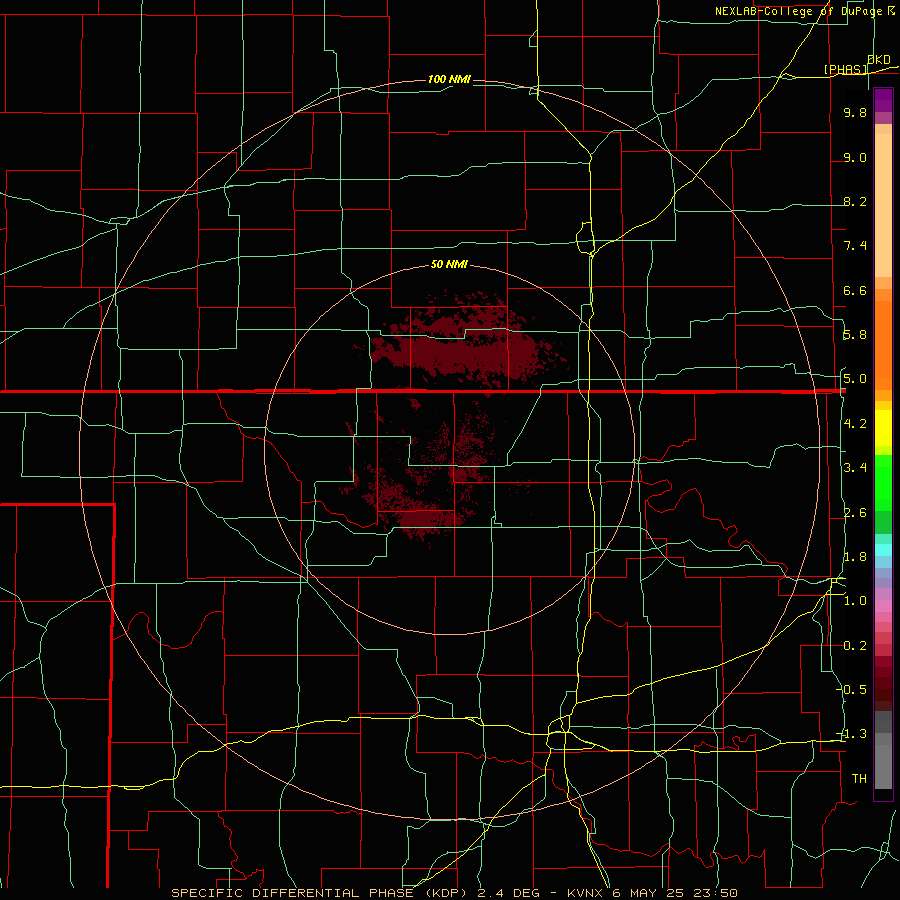
Task: Click the 9.0 value on the color scale
Action: [x=855, y=157]
